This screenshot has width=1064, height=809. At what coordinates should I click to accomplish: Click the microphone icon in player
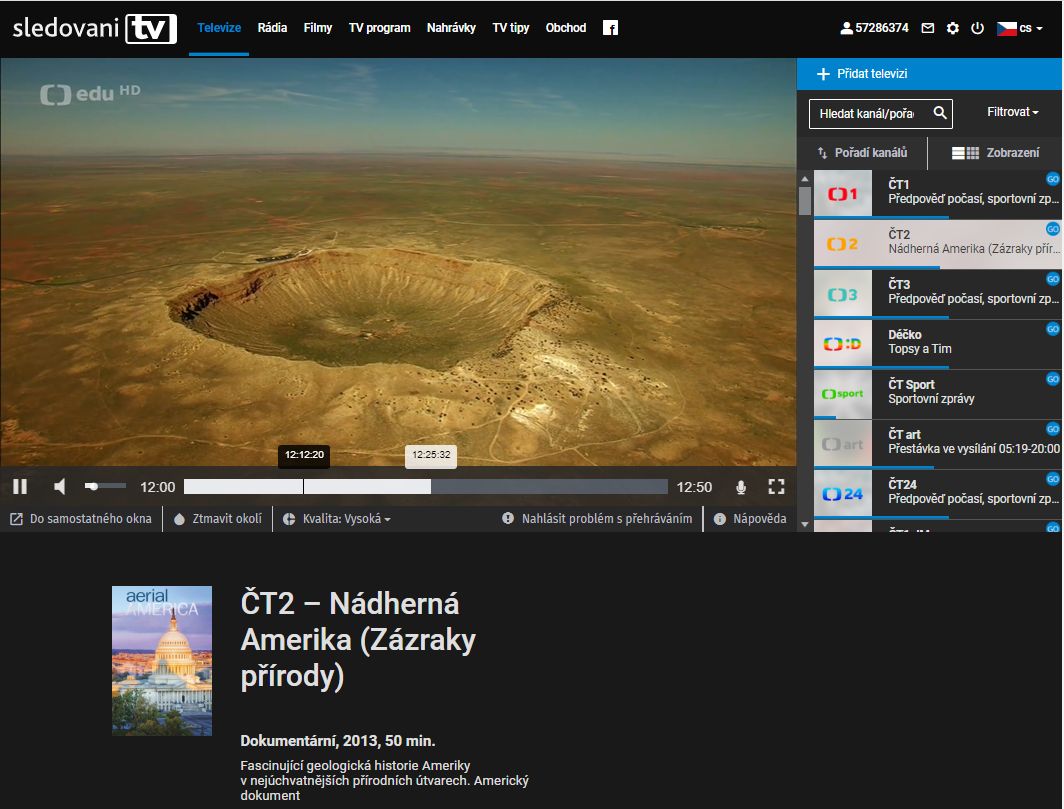tap(741, 487)
